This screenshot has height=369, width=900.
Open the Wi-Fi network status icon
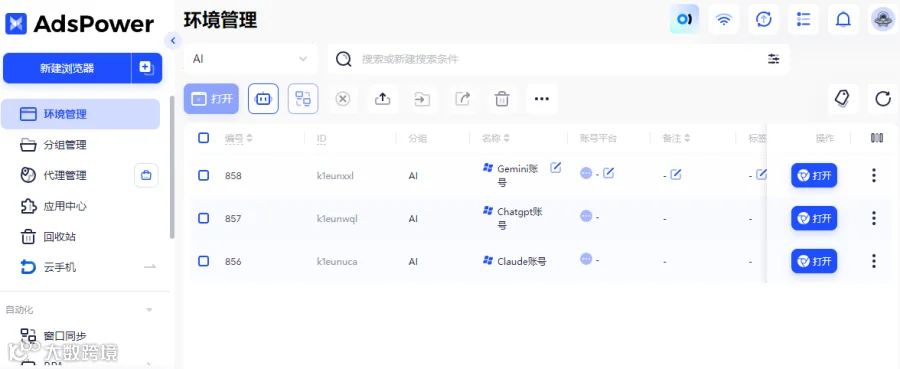pyautogui.click(x=724, y=20)
